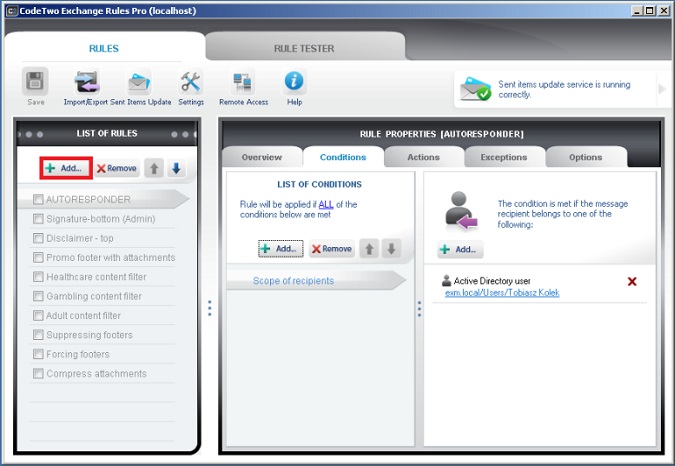Image resolution: width=675 pixels, height=466 pixels.
Task: Open the Overview tab
Action: coord(262,157)
